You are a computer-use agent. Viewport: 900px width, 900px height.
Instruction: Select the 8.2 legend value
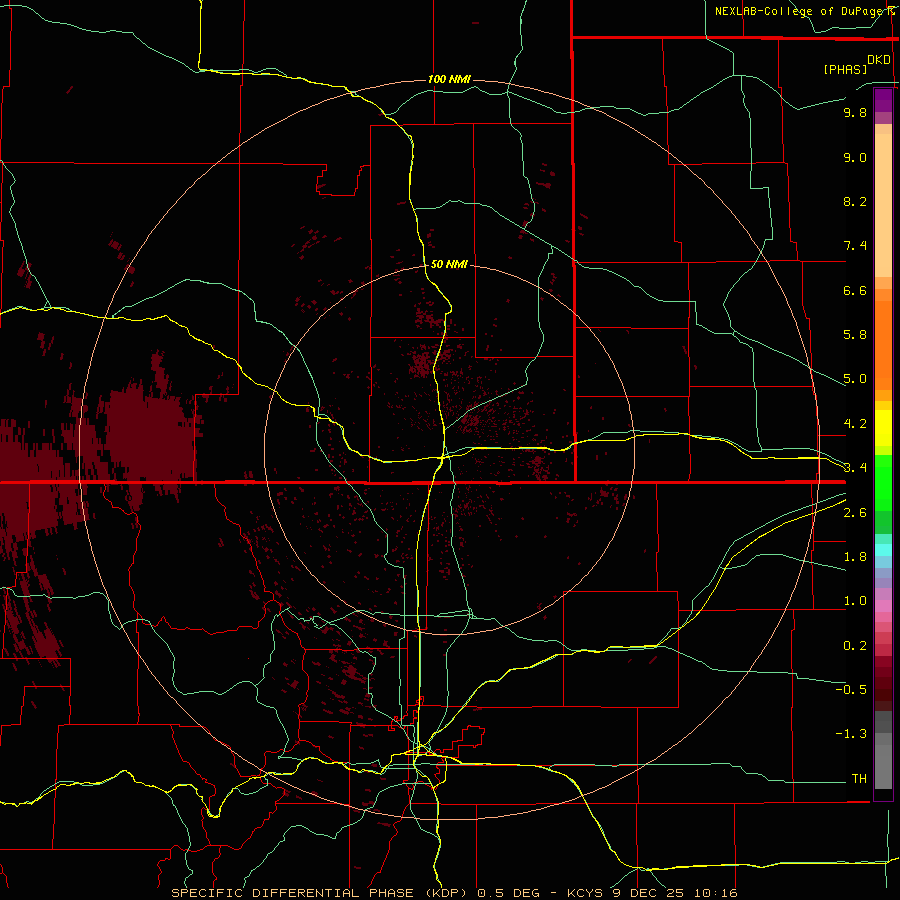(x=855, y=201)
